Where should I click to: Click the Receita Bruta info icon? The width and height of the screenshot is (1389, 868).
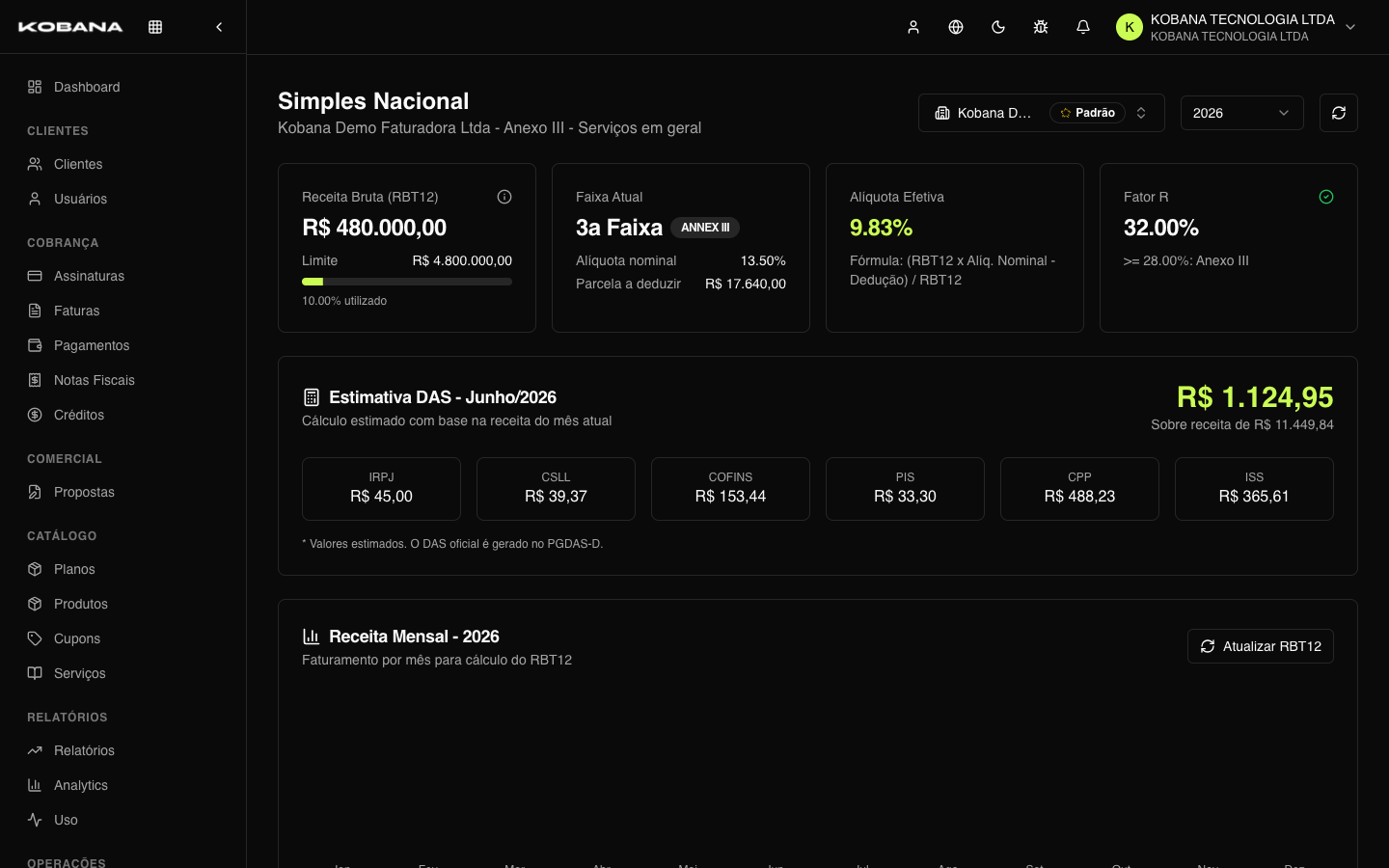(504, 197)
